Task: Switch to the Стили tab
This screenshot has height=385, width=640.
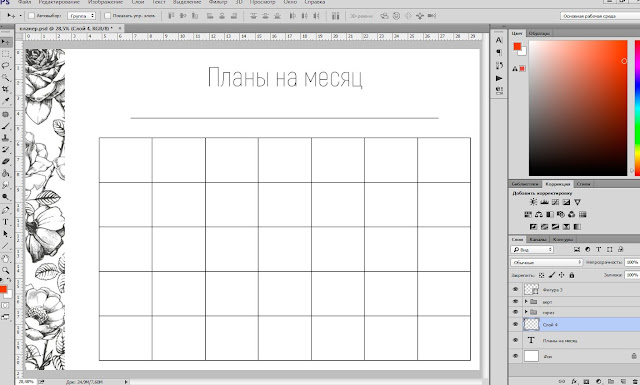Action: click(x=583, y=184)
